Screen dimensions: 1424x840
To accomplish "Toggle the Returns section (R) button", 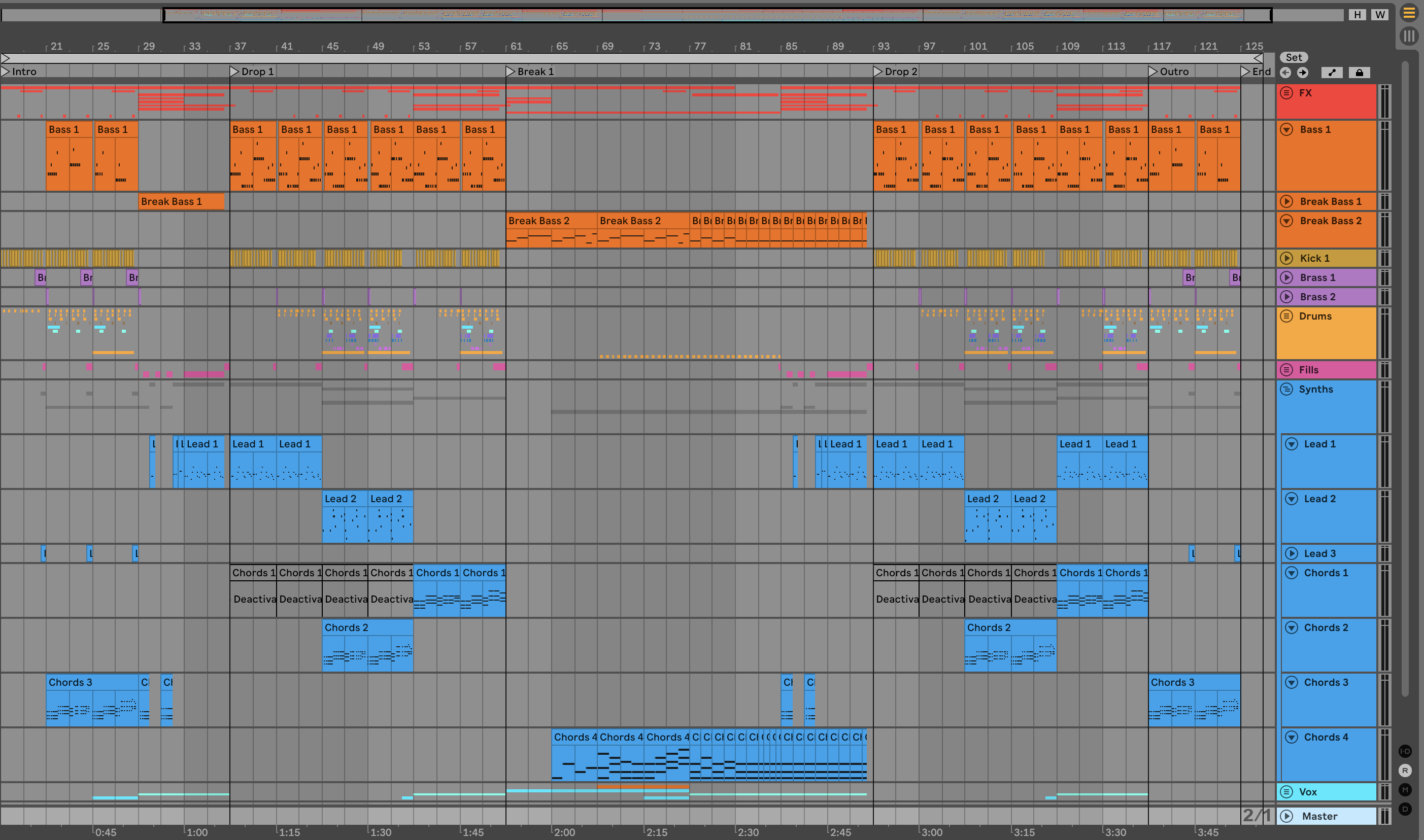I will pyautogui.click(x=1405, y=771).
